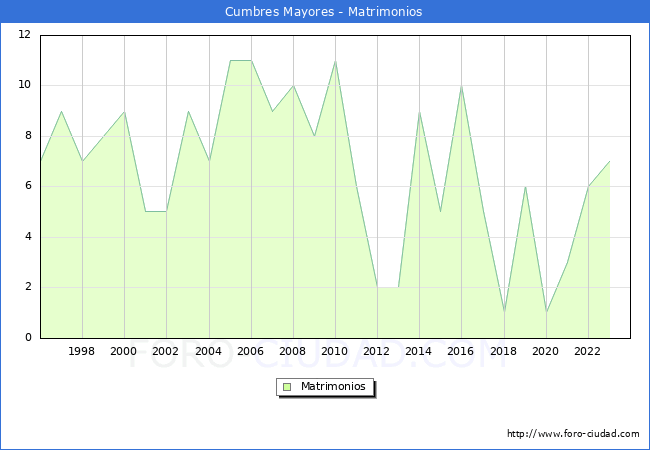Select the 2004 x-axis label

tap(209, 351)
